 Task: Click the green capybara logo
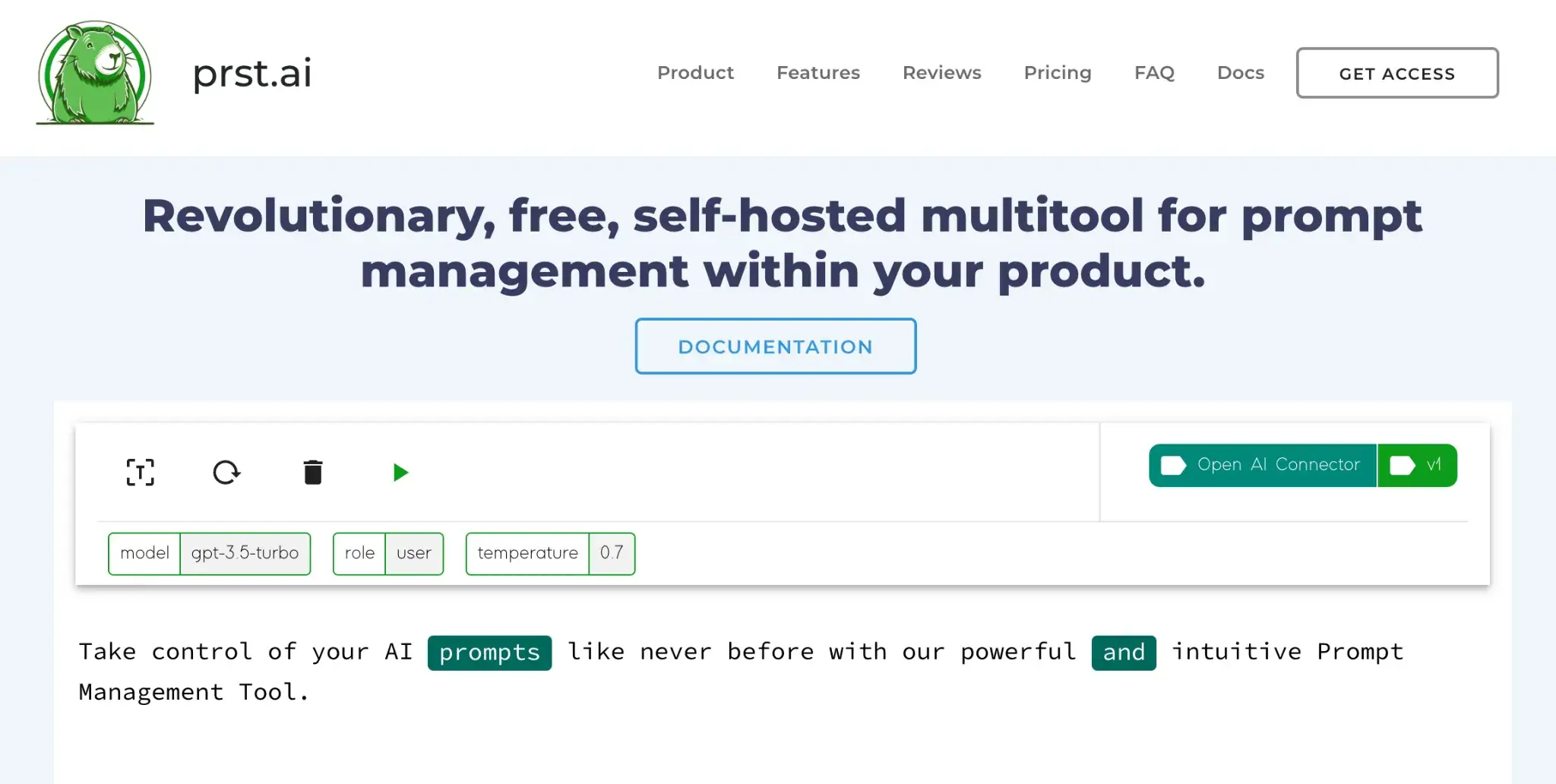[95, 73]
